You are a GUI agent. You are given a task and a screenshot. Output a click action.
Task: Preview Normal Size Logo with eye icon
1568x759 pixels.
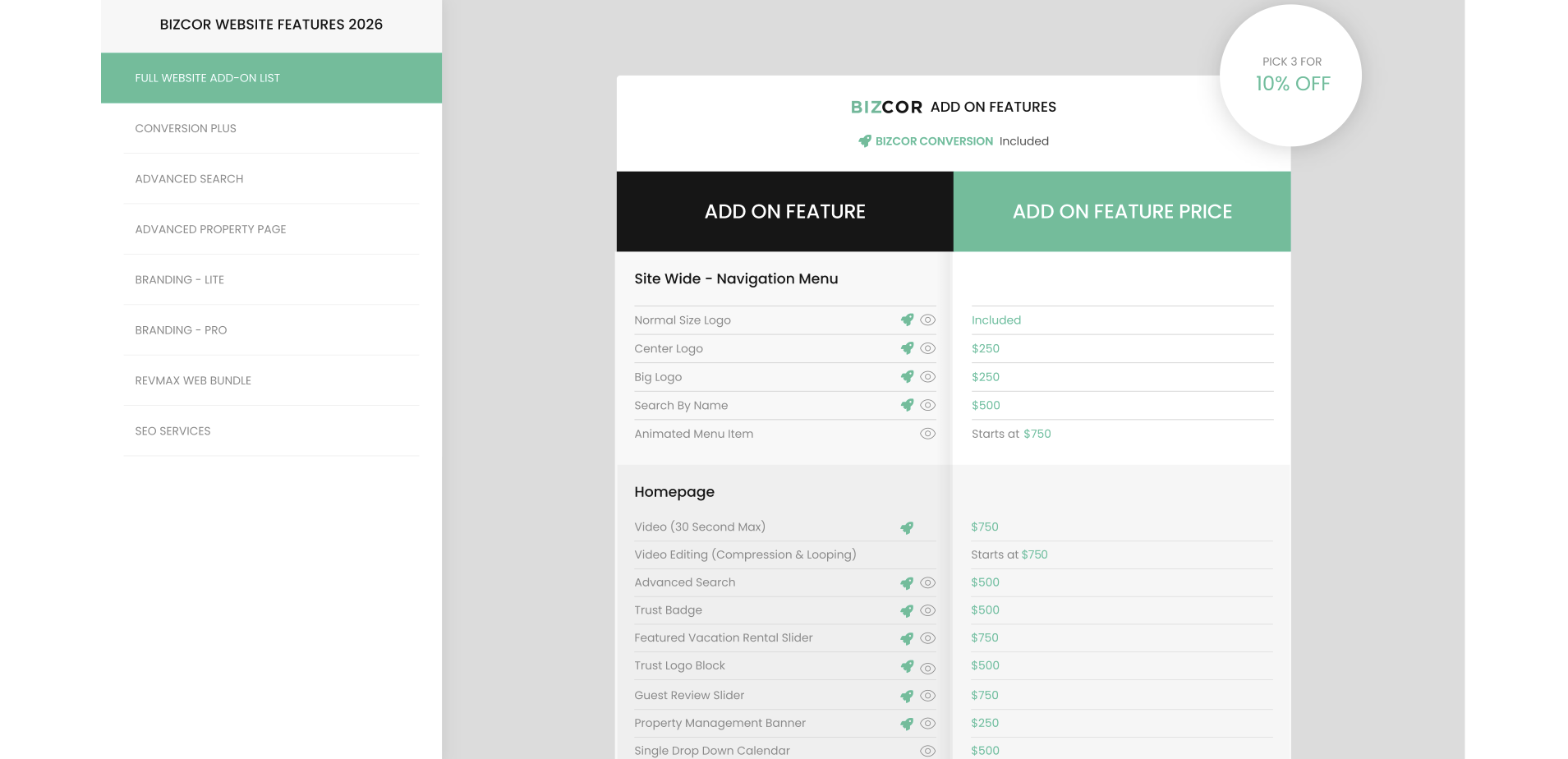click(x=928, y=320)
